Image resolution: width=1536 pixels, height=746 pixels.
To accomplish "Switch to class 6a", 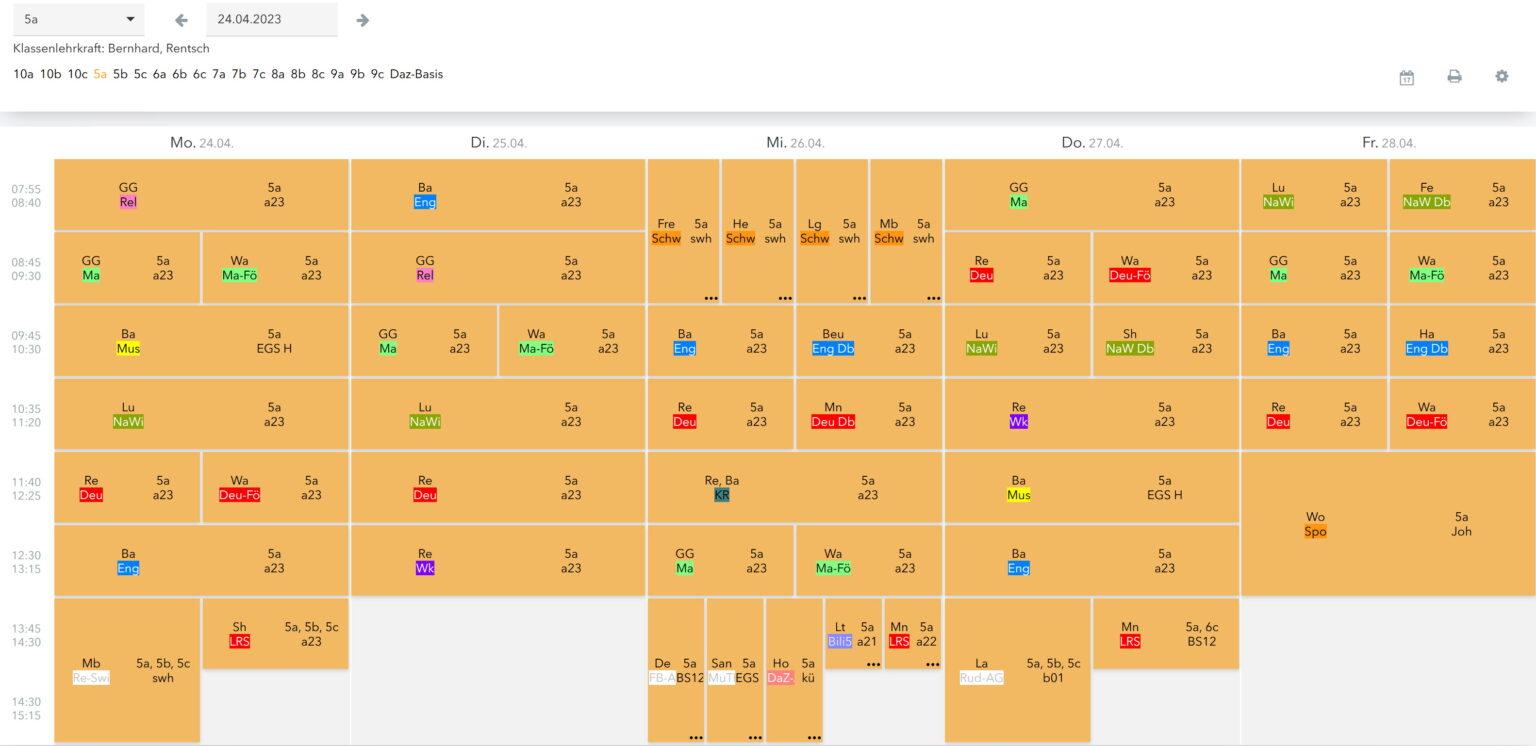I will tap(160, 74).
